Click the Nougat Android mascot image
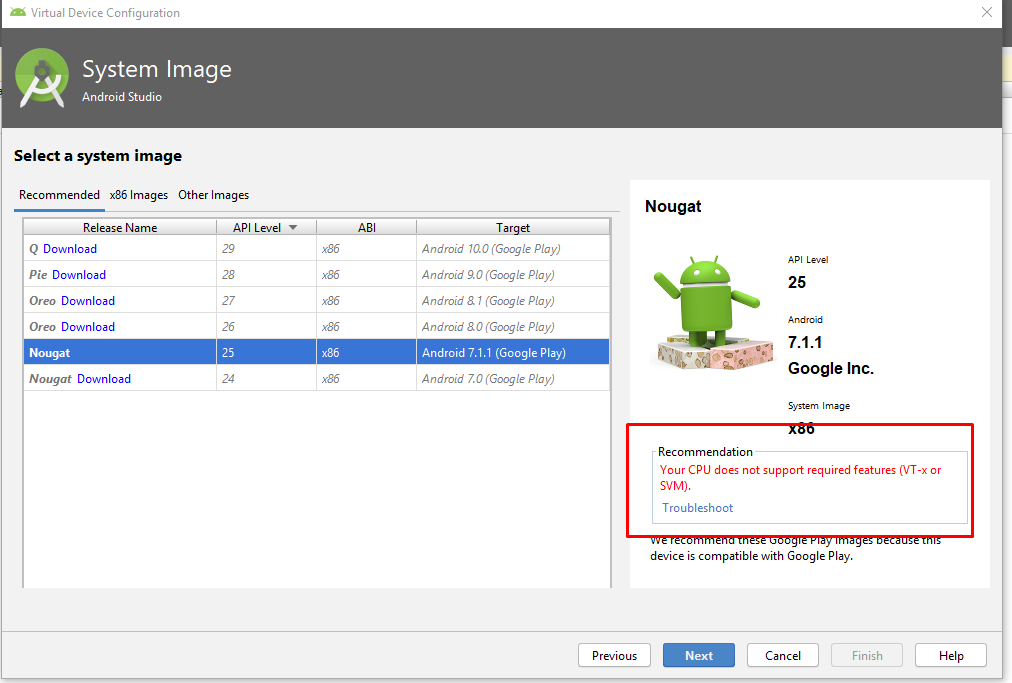Screen dimensions: 1012x683 (x=713, y=313)
